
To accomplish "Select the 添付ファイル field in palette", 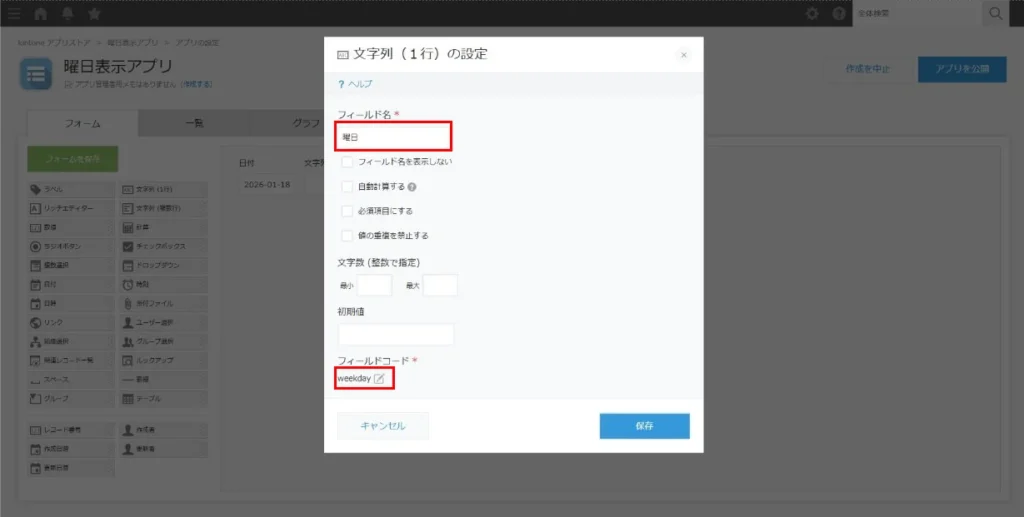I will tap(164, 304).
